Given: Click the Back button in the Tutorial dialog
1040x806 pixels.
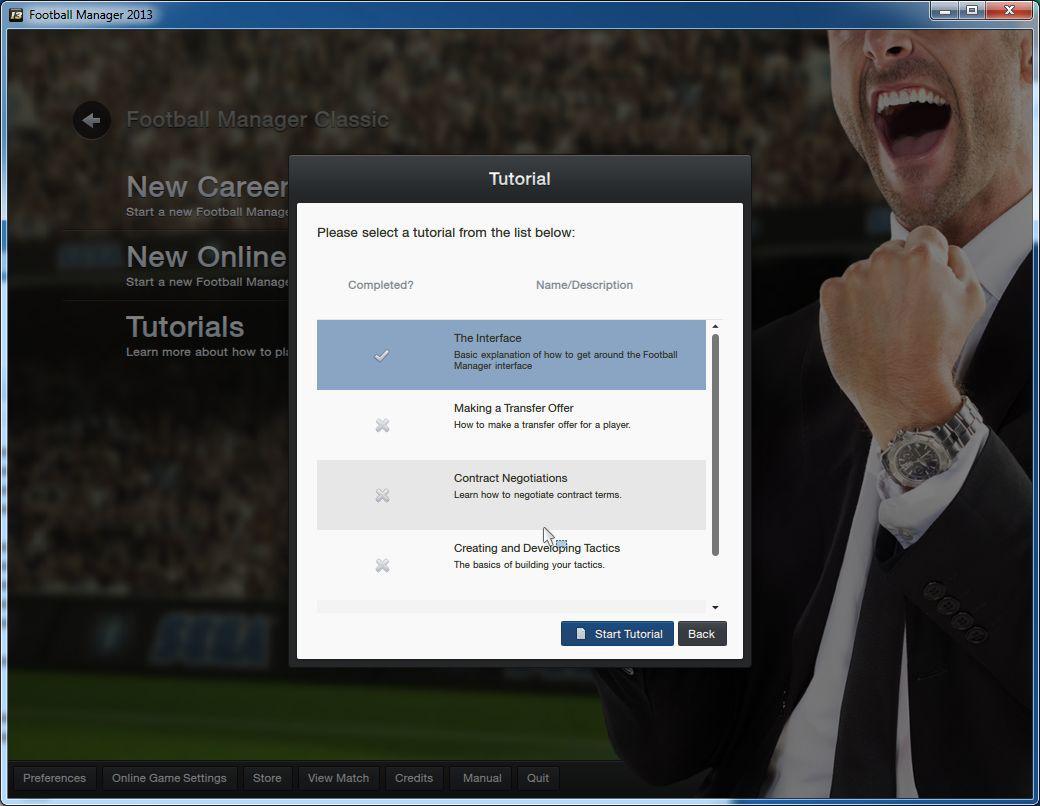Looking at the screenshot, I should pyautogui.click(x=702, y=634).
